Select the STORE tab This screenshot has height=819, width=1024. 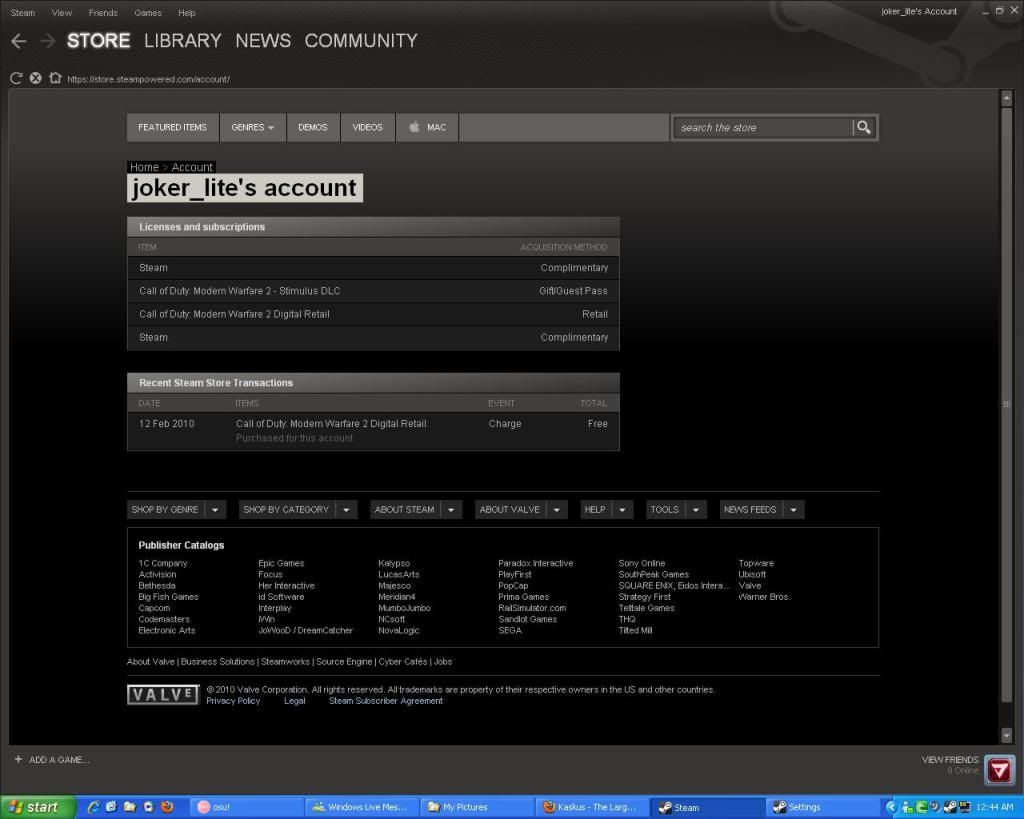pos(99,40)
